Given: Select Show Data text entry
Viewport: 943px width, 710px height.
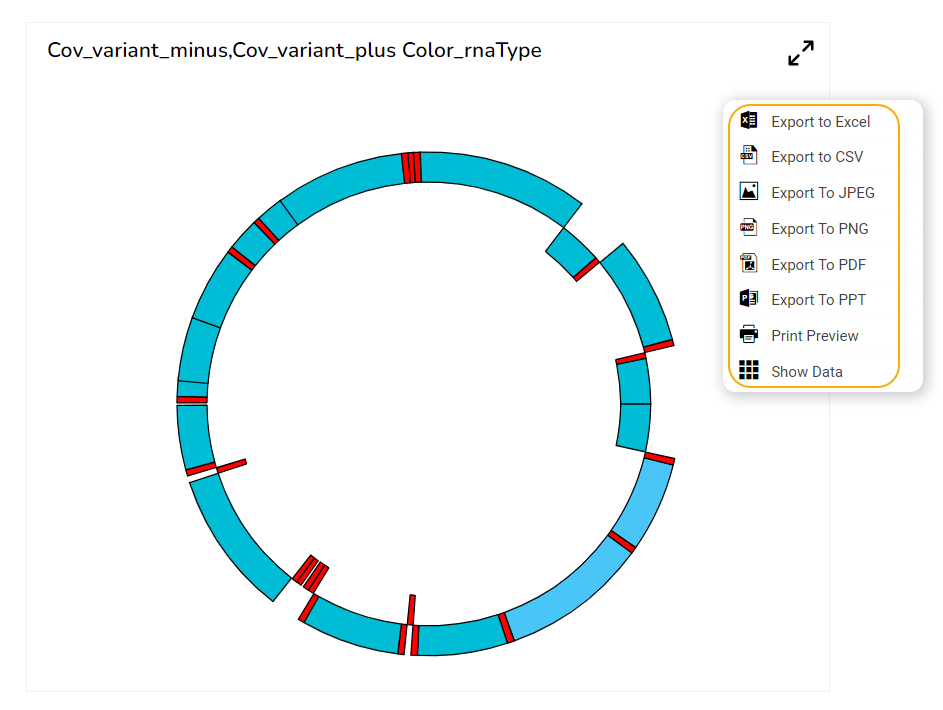Looking at the screenshot, I should point(806,372).
